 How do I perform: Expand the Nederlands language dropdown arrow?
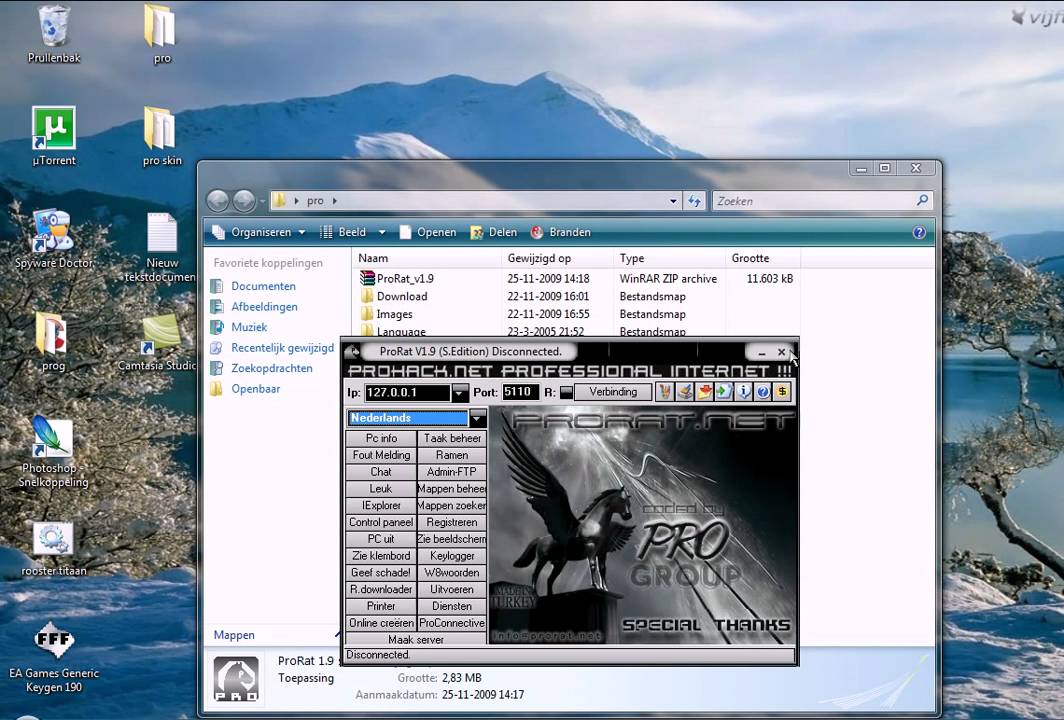478,418
